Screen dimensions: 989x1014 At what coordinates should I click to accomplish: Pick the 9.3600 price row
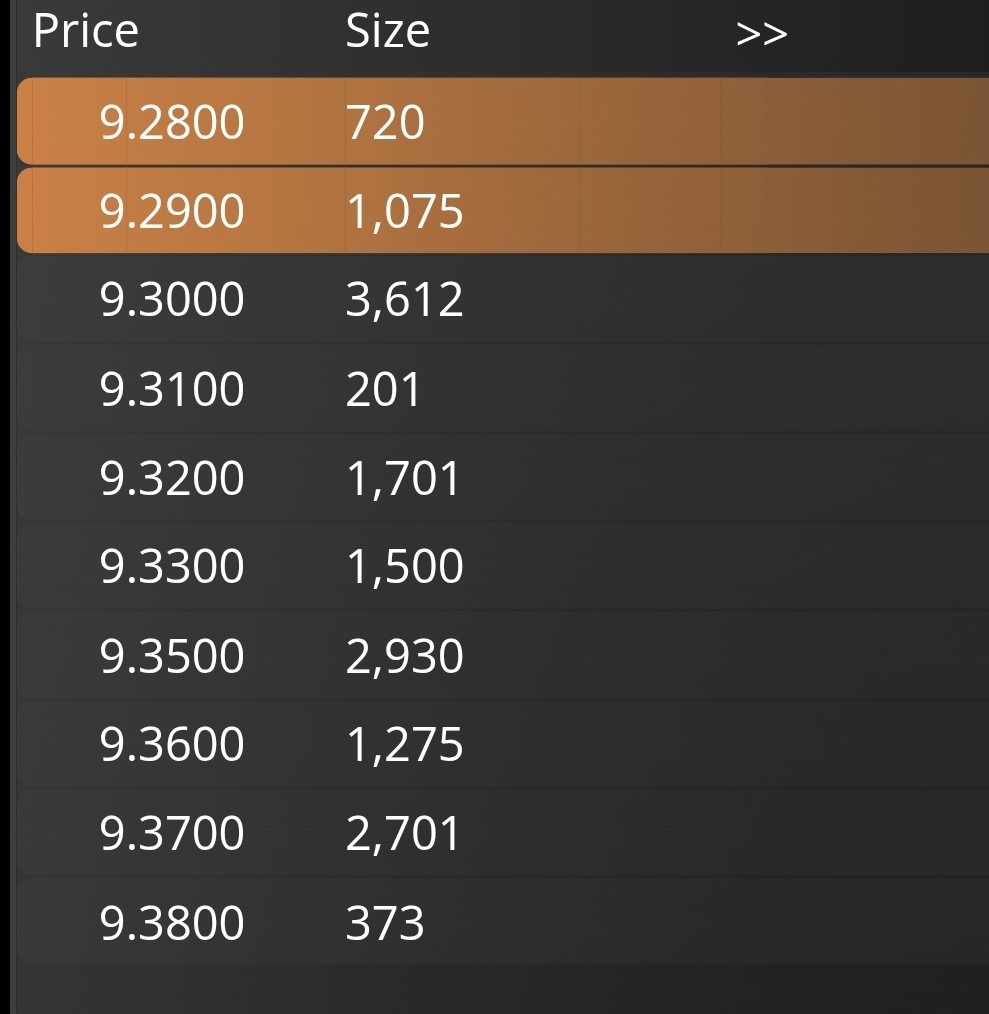[172, 745]
